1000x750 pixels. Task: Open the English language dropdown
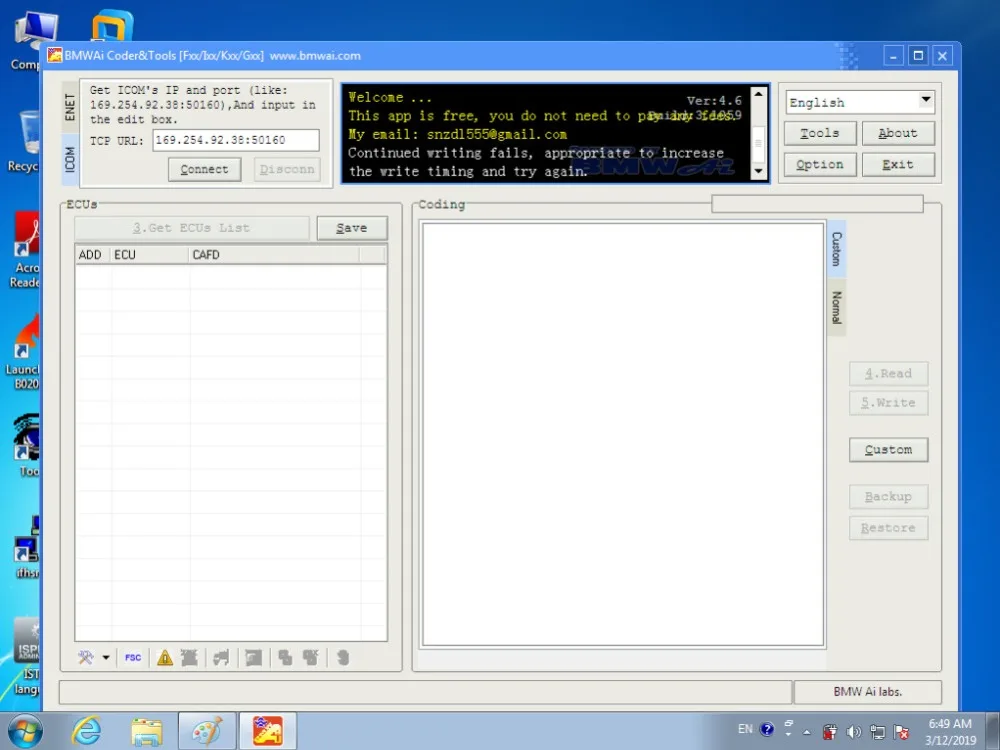pos(925,101)
